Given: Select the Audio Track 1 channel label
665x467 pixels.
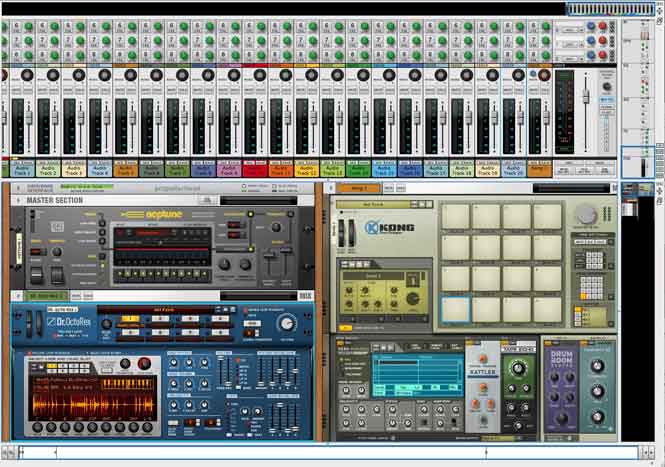Looking at the screenshot, I should [x=21, y=170].
